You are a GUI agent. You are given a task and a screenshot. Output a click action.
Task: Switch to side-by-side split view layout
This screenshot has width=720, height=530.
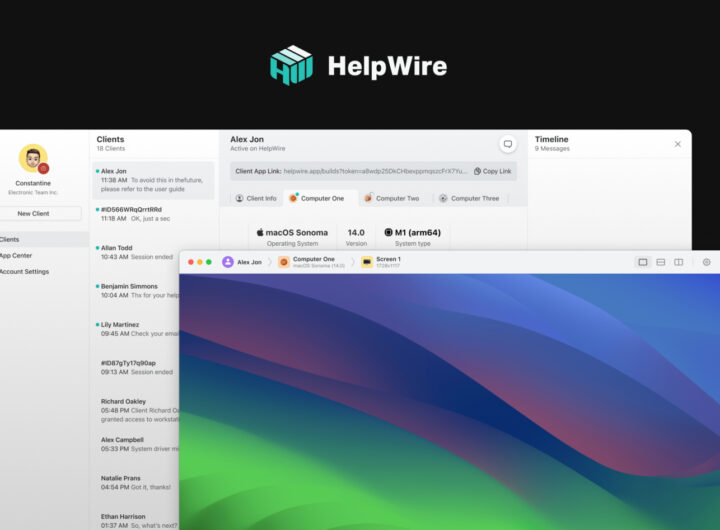tap(678, 262)
